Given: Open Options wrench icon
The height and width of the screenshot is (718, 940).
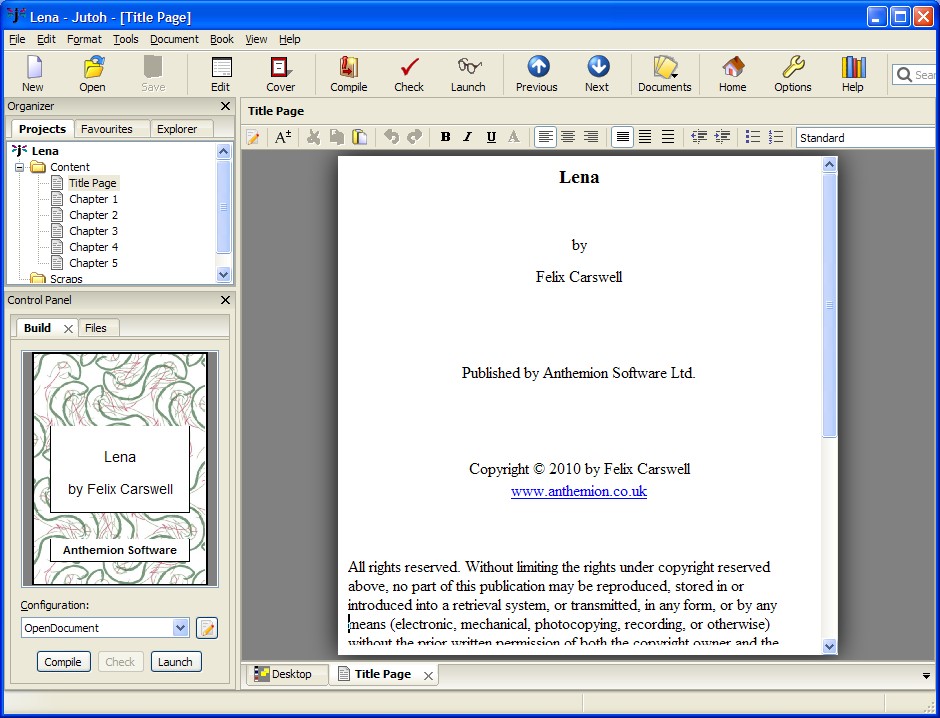Looking at the screenshot, I should (x=793, y=74).
